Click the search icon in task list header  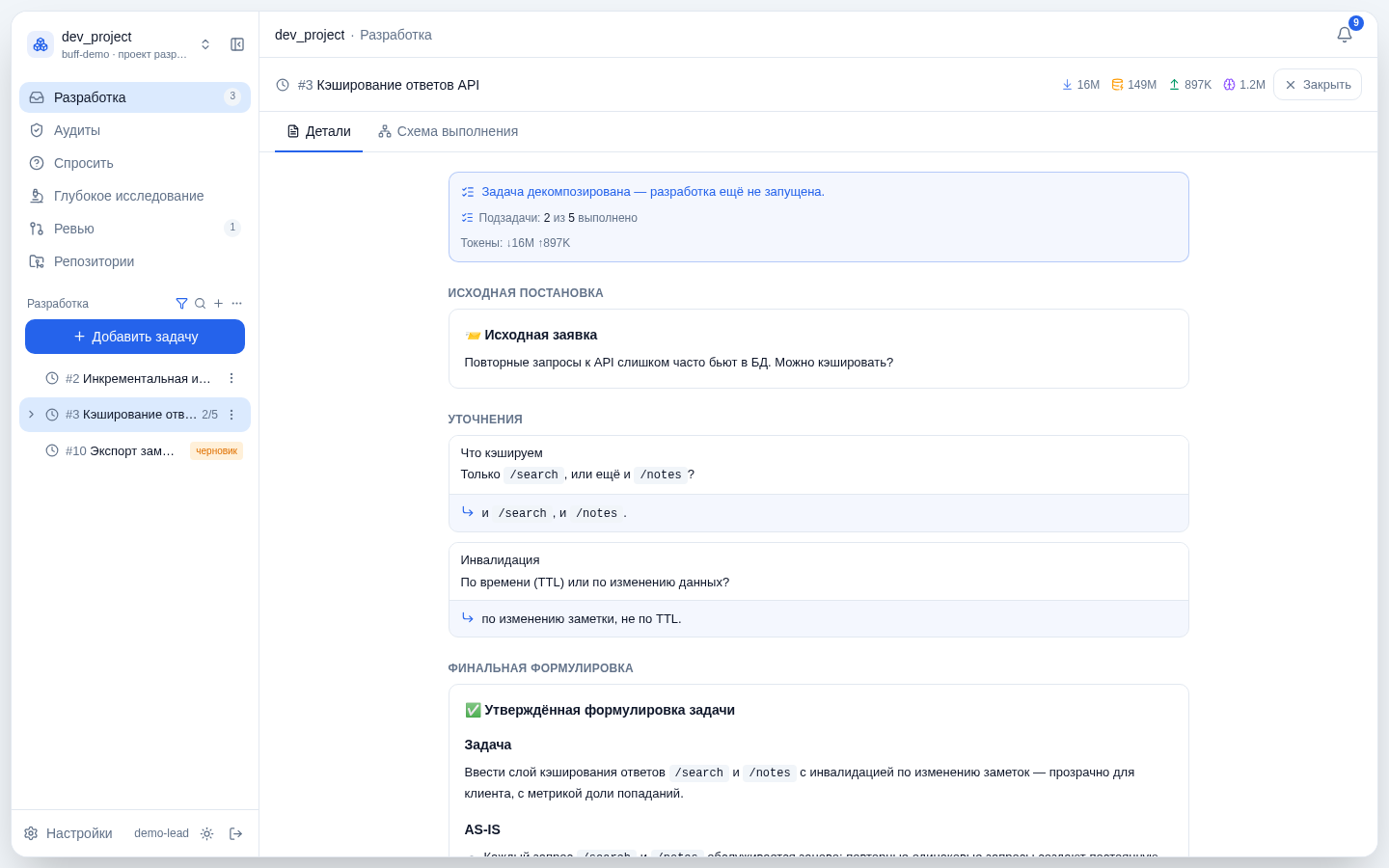point(200,304)
